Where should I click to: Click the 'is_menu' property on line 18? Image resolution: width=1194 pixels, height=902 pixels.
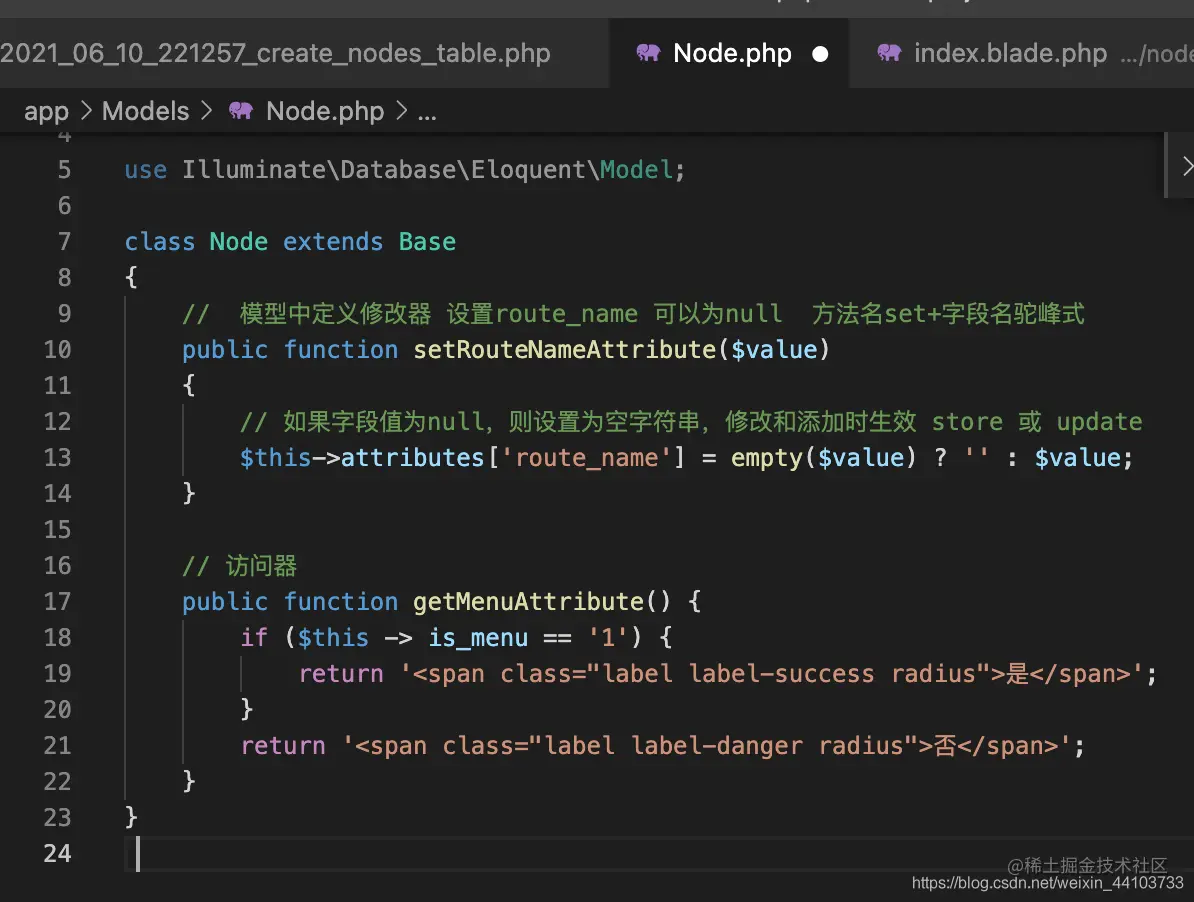tap(477, 638)
